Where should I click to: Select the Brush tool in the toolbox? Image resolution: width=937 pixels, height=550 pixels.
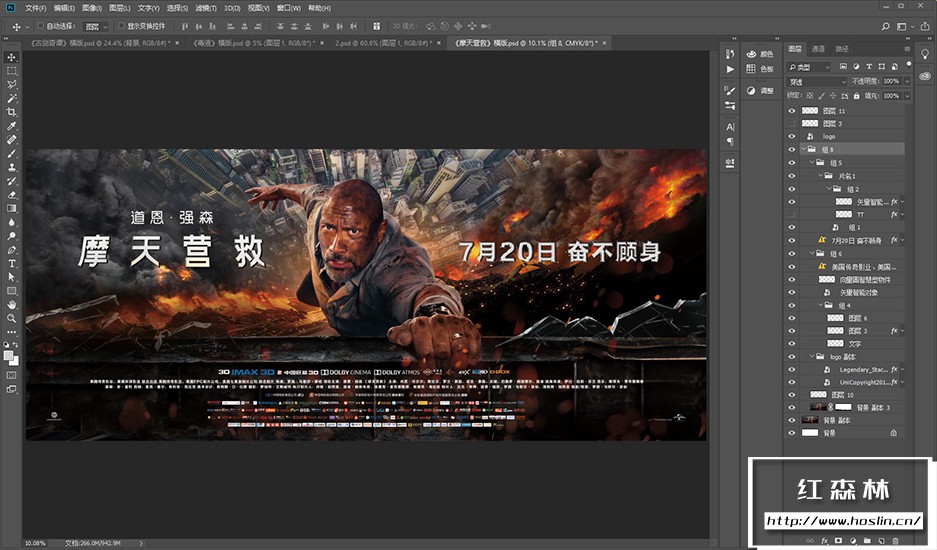pos(11,154)
